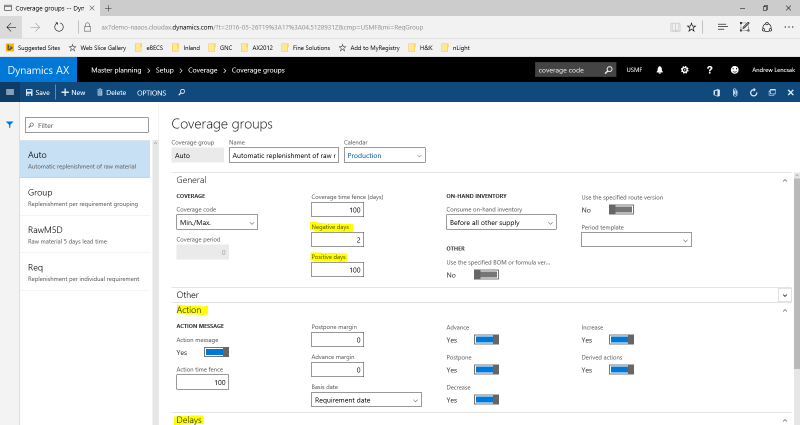The height and width of the screenshot is (425, 800).
Task: Click the Dynamics AX home logo
Action: point(38,70)
